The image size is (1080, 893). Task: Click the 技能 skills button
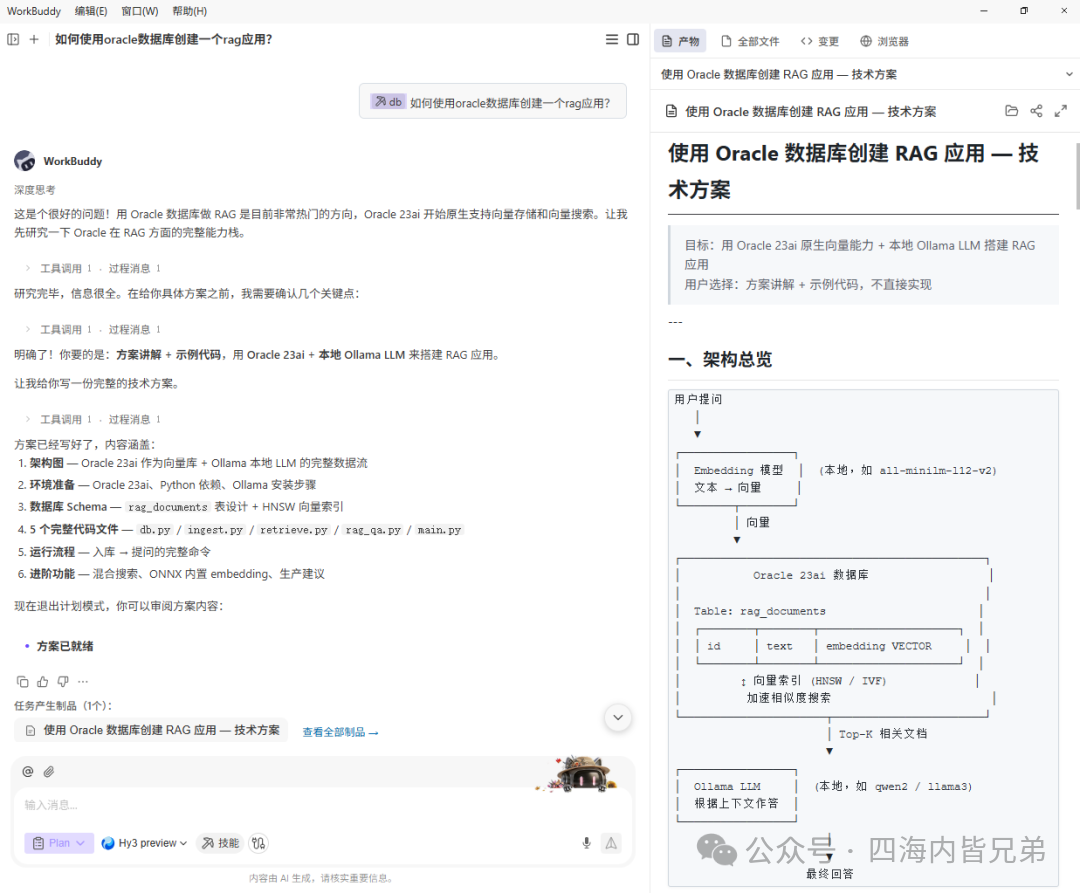[220, 843]
